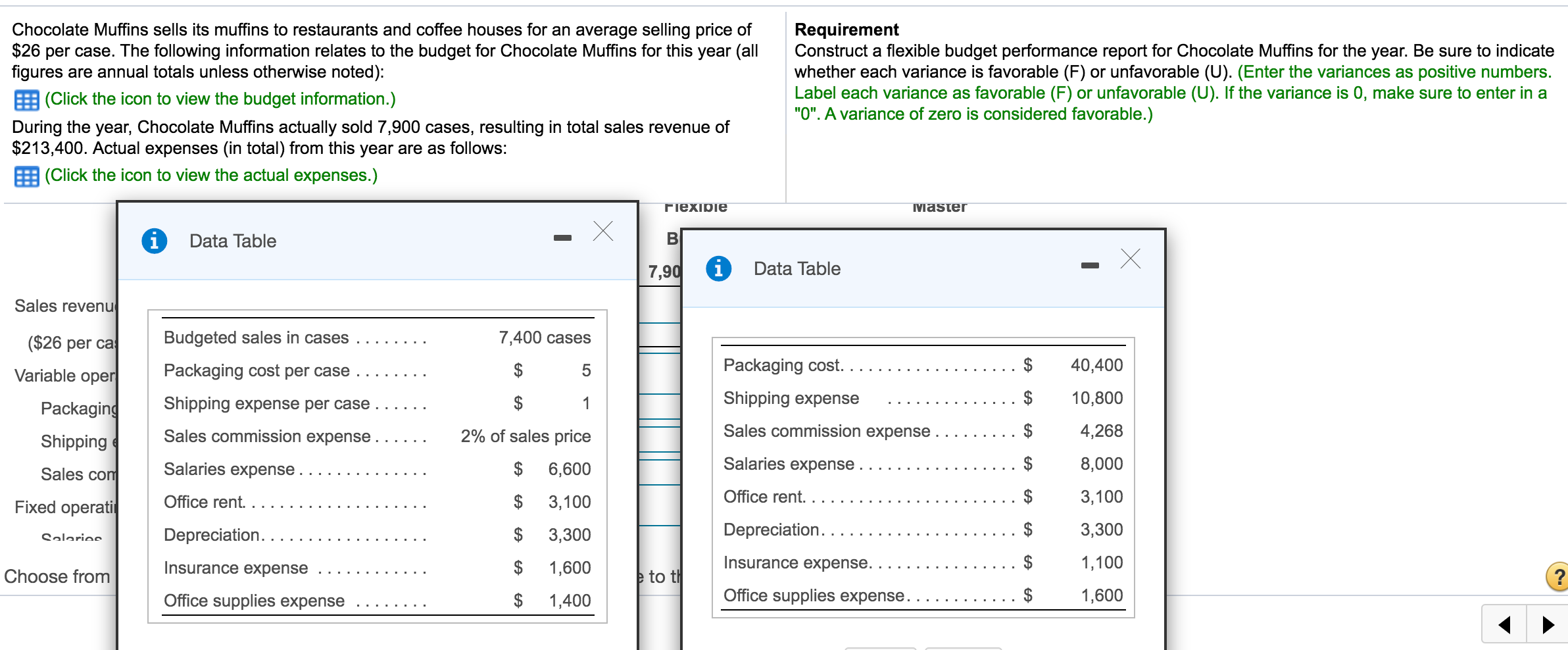The width and height of the screenshot is (1568, 650).
Task: Click the 'Requirement' heading
Action: (846, 30)
